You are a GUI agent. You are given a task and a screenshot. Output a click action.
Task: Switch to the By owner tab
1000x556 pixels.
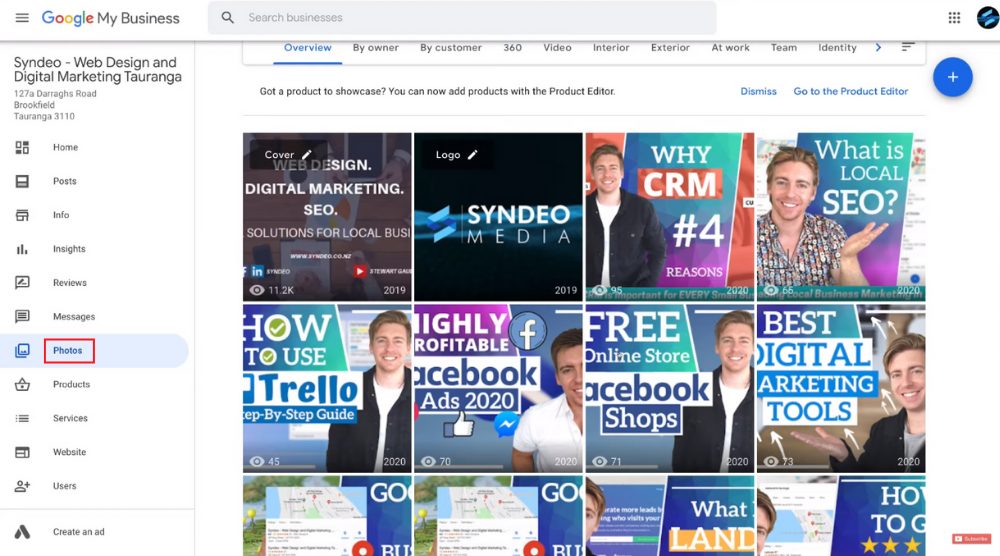376,47
